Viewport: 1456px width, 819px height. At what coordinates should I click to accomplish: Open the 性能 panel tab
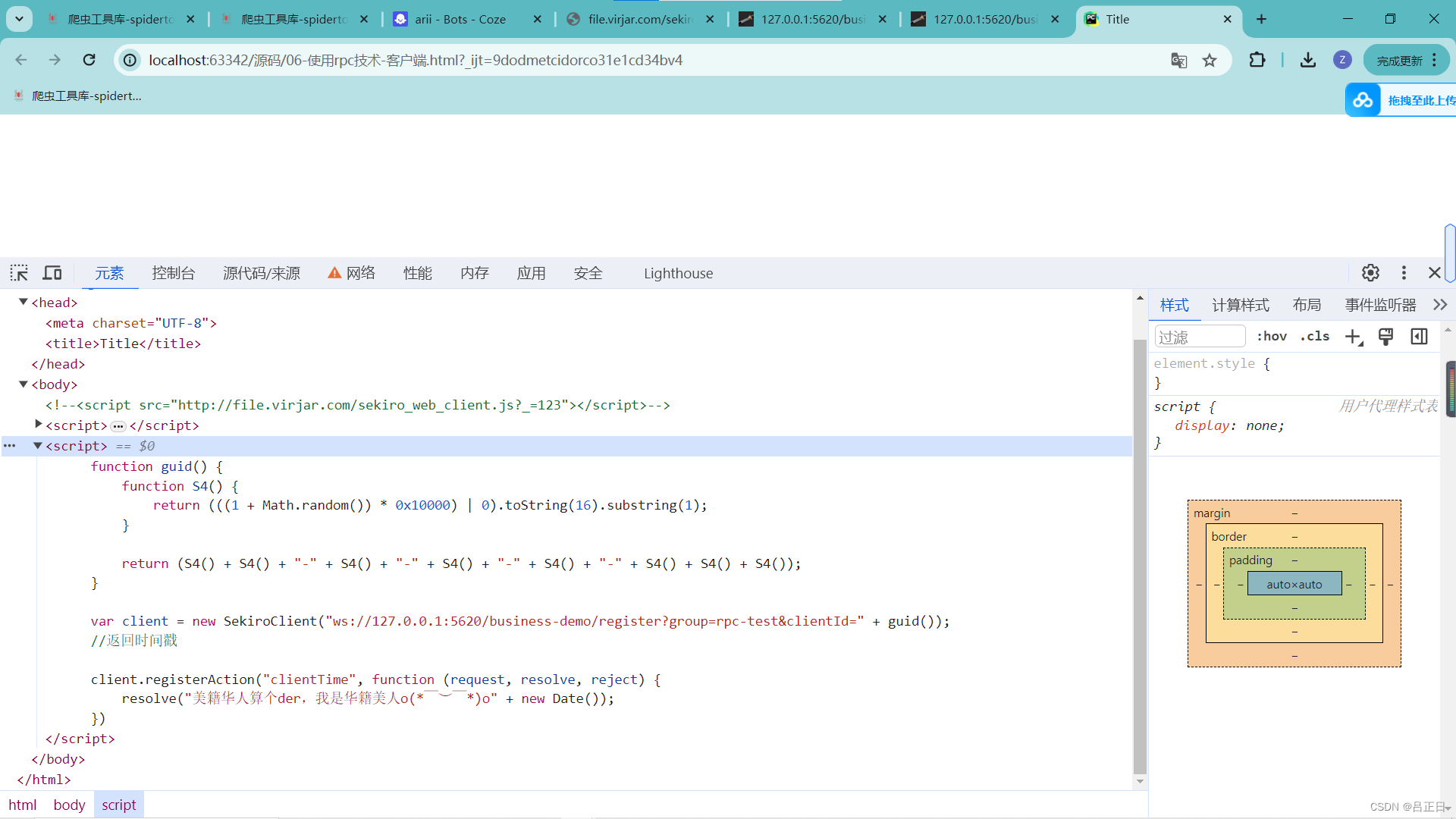point(418,273)
